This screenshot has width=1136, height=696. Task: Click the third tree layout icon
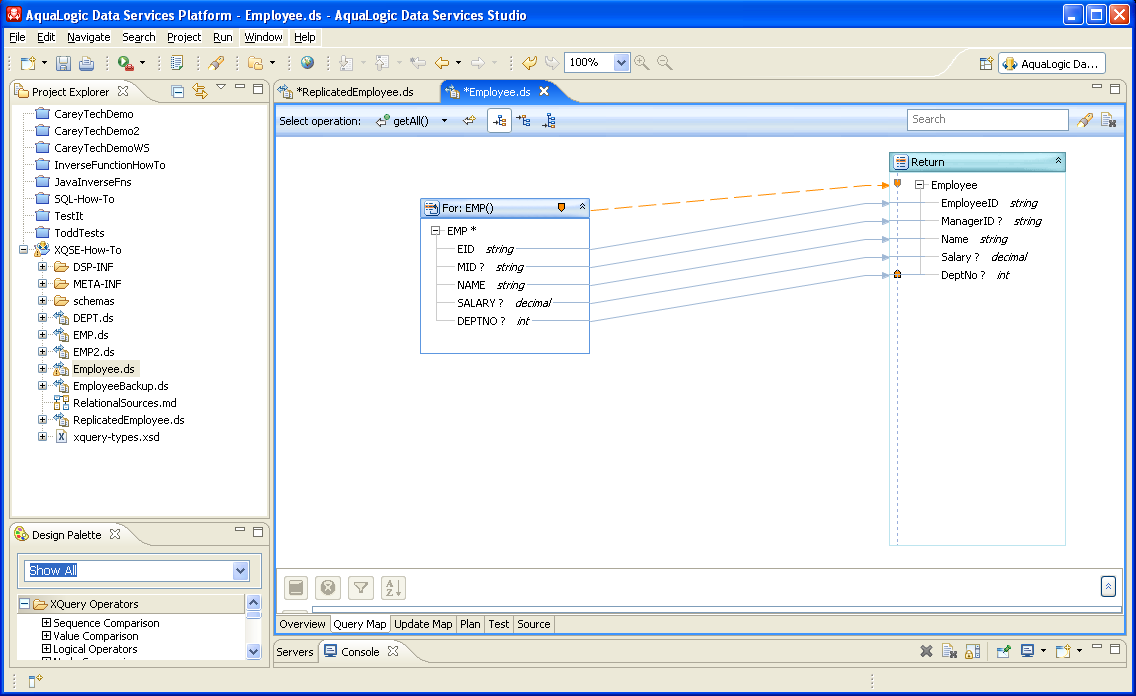coord(549,121)
